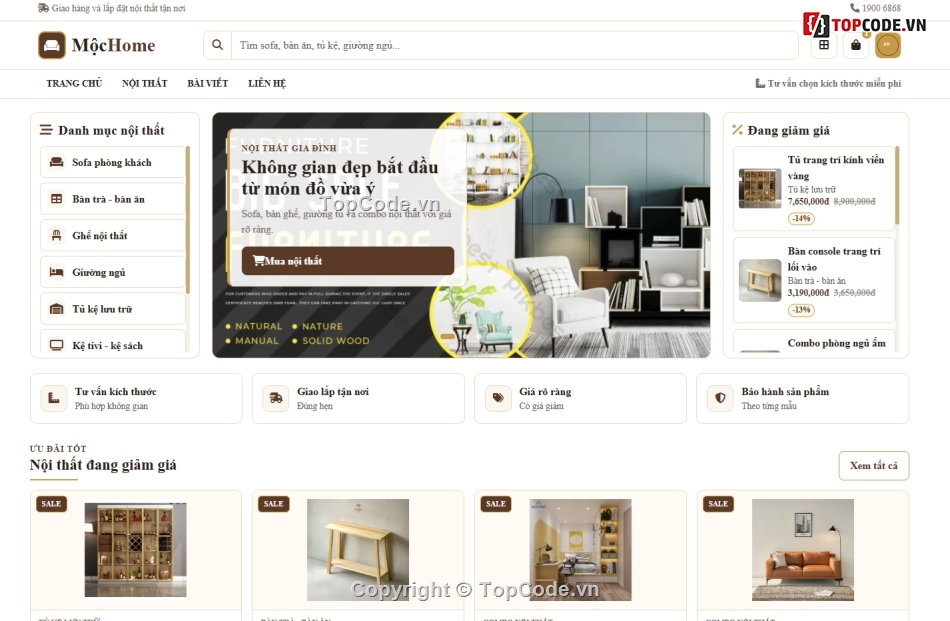Click sofa icon in Sofa phòng khách row
The width and height of the screenshot is (950, 621).
coord(56,162)
